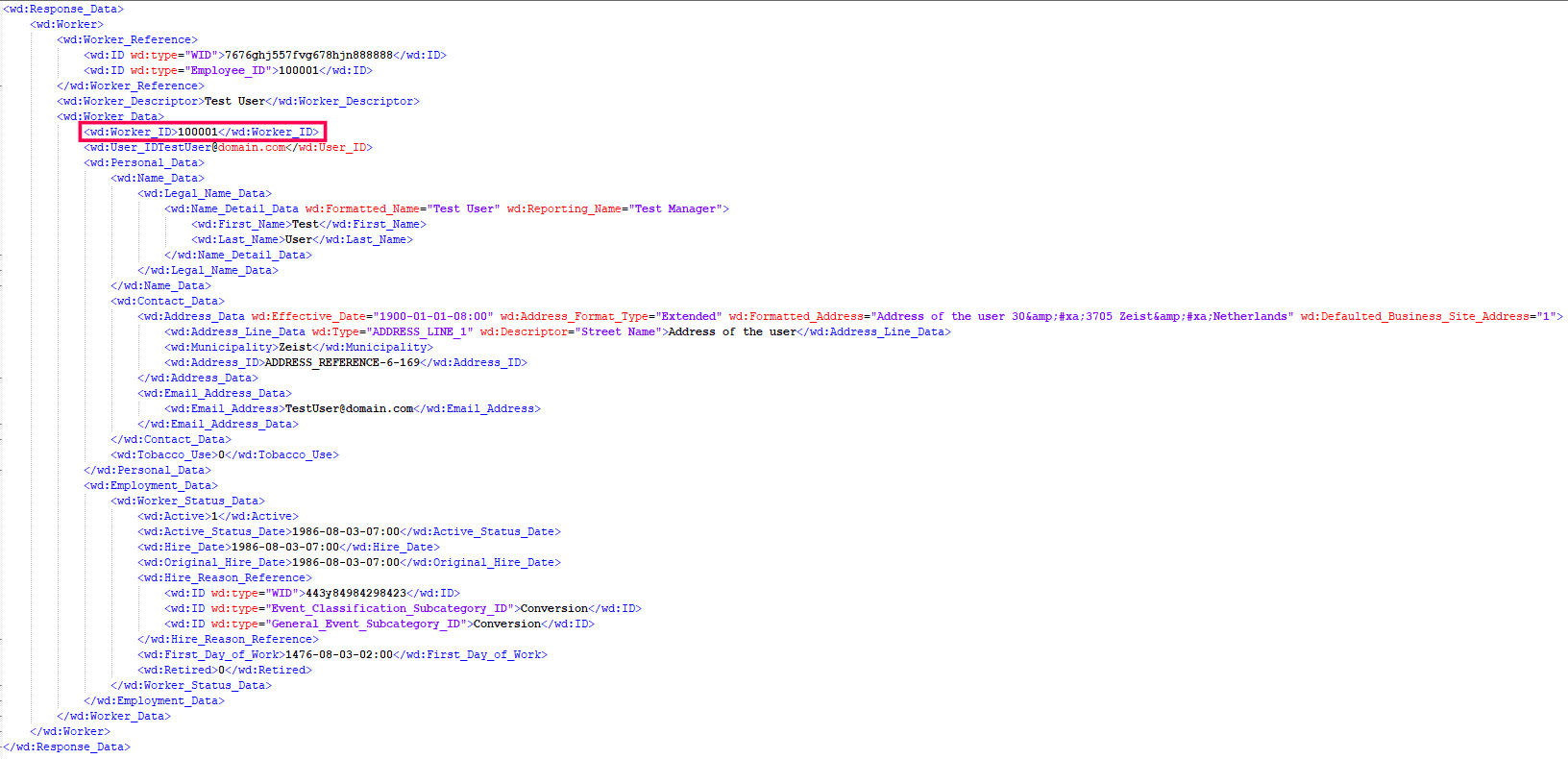Click the wd:Municipality line containing Zeist

point(299,347)
